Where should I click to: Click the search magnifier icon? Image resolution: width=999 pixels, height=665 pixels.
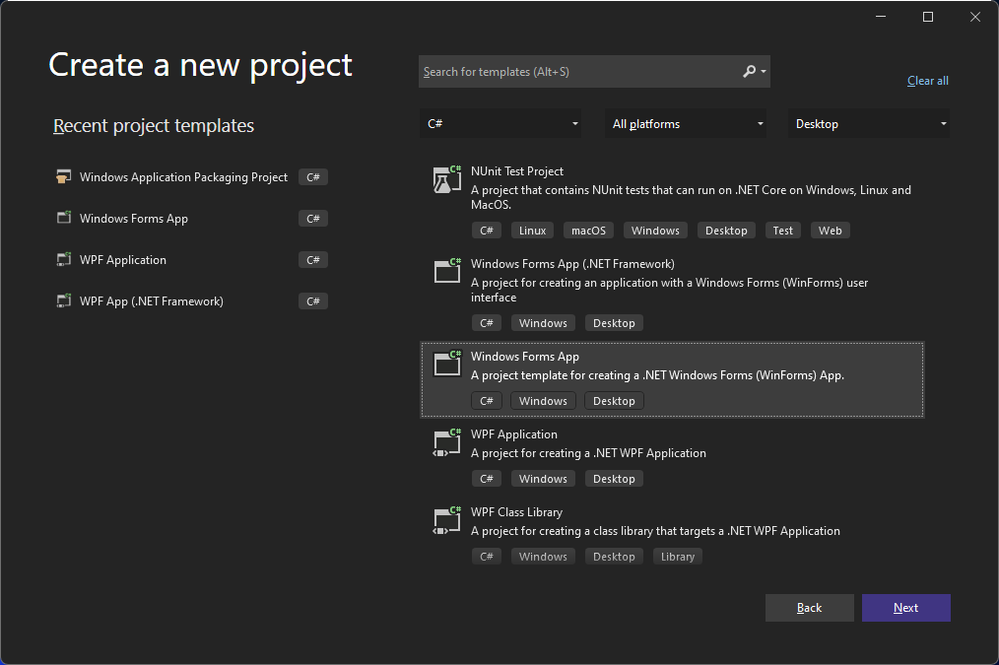click(749, 71)
